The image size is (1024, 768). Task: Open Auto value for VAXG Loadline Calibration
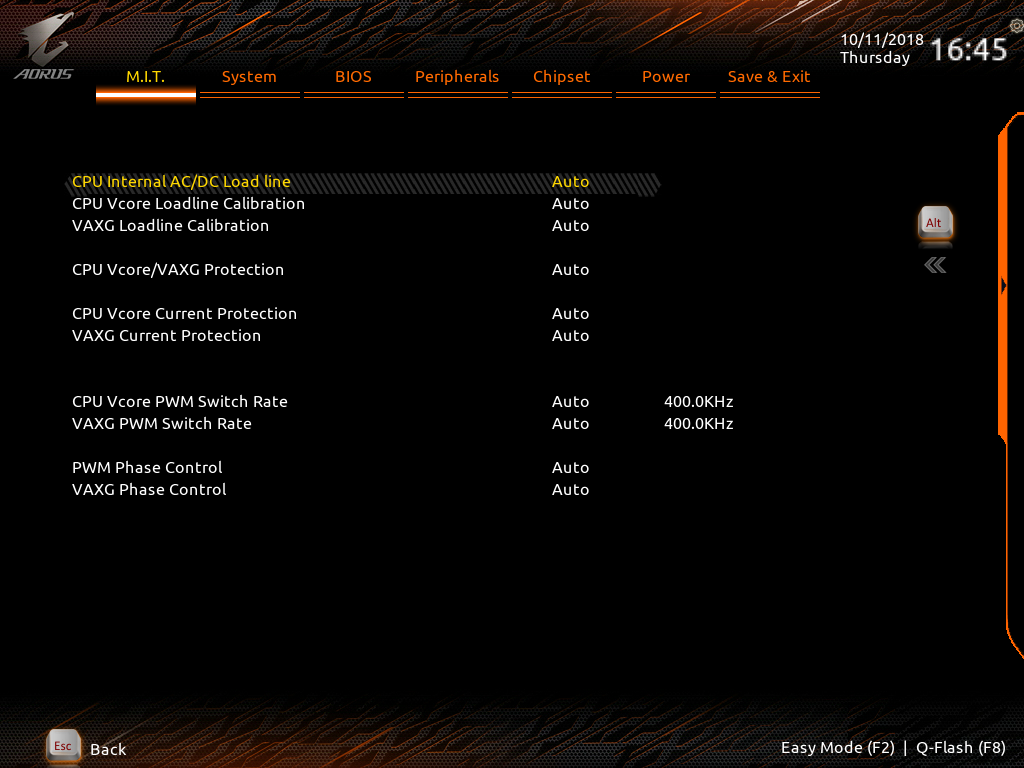[570, 226]
